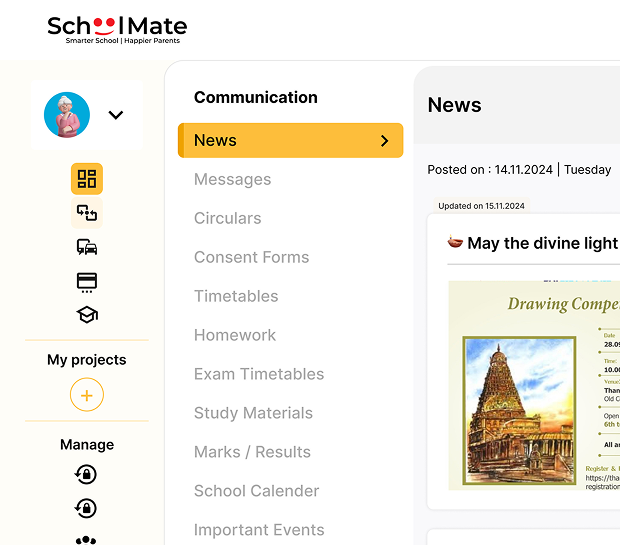
Task: Open the payment card icon in sidebar
Action: (x=87, y=282)
